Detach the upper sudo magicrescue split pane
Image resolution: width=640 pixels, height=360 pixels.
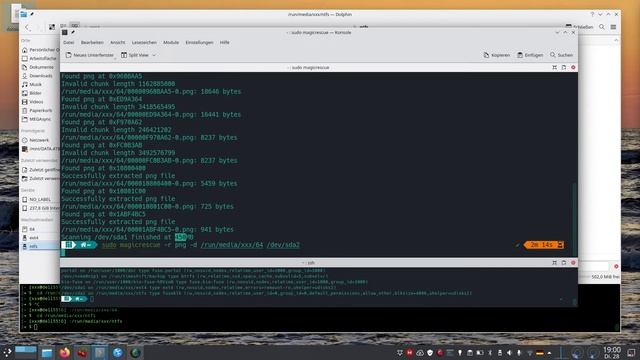coord(564,67)
